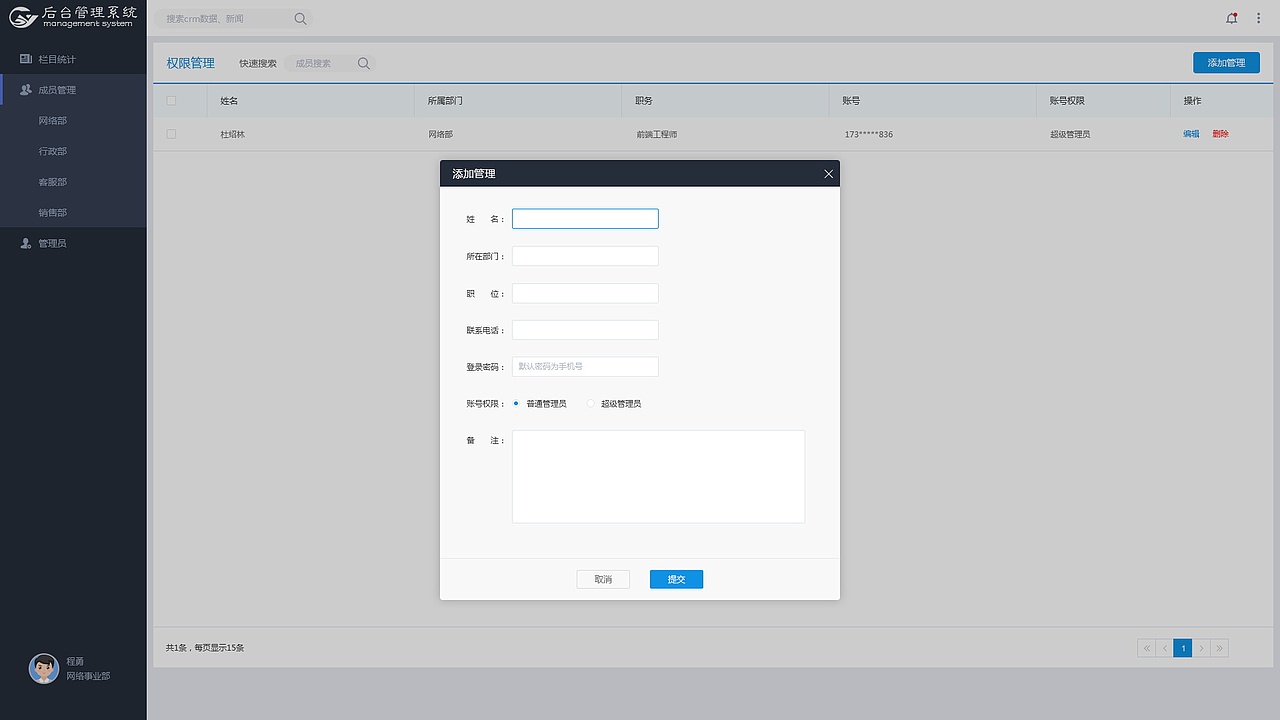This screenshot has height=720, width=1280.
Task: Click the 添加管理 button
Action: point(1226,62)
